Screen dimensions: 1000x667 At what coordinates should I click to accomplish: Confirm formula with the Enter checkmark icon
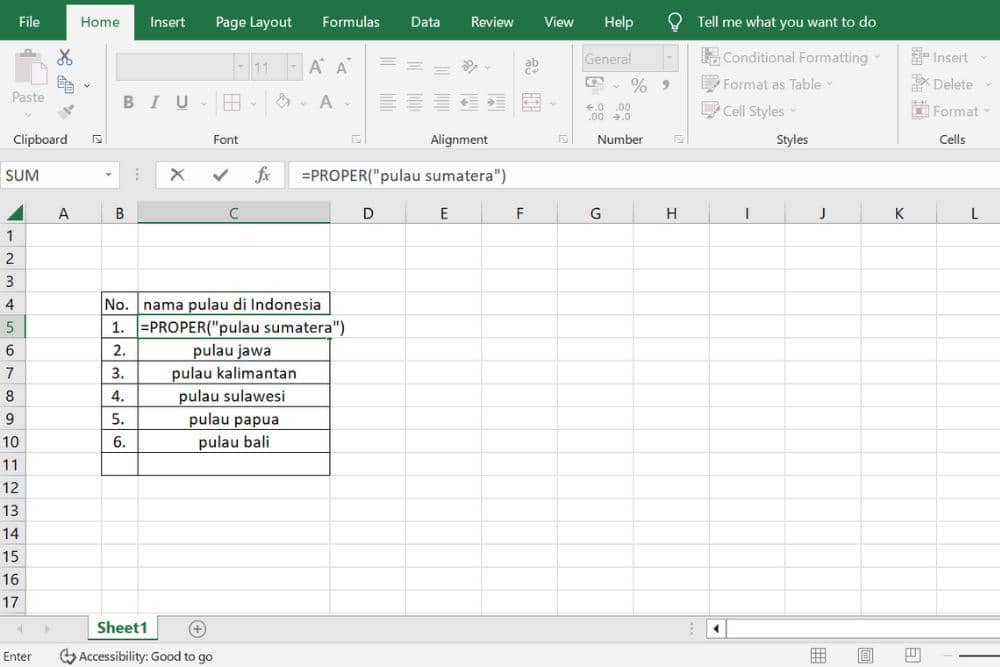(x=220, y=175)
